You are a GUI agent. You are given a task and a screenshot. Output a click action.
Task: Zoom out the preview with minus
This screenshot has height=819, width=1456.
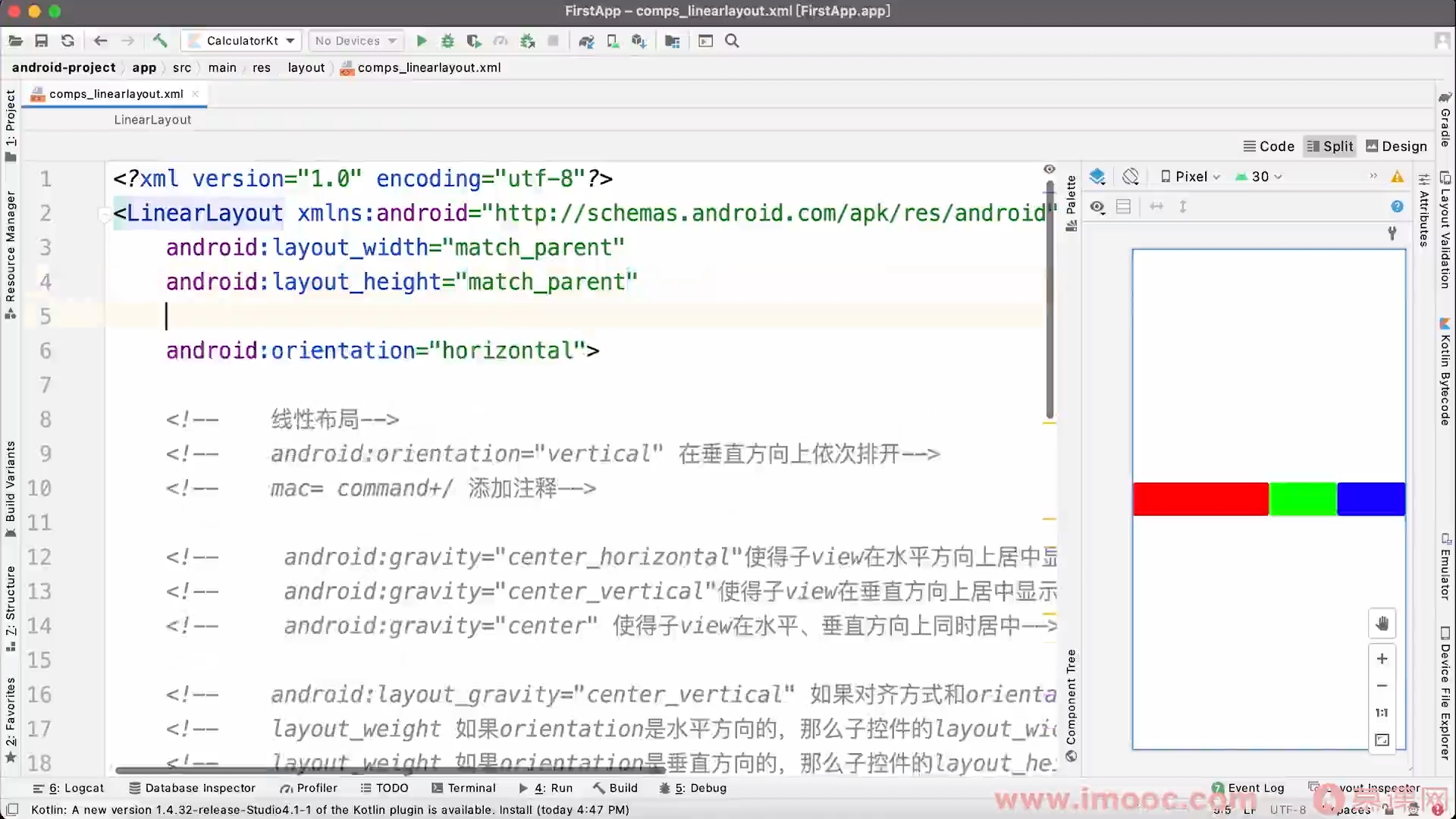pyautogui.click(x=1382, y=686)
